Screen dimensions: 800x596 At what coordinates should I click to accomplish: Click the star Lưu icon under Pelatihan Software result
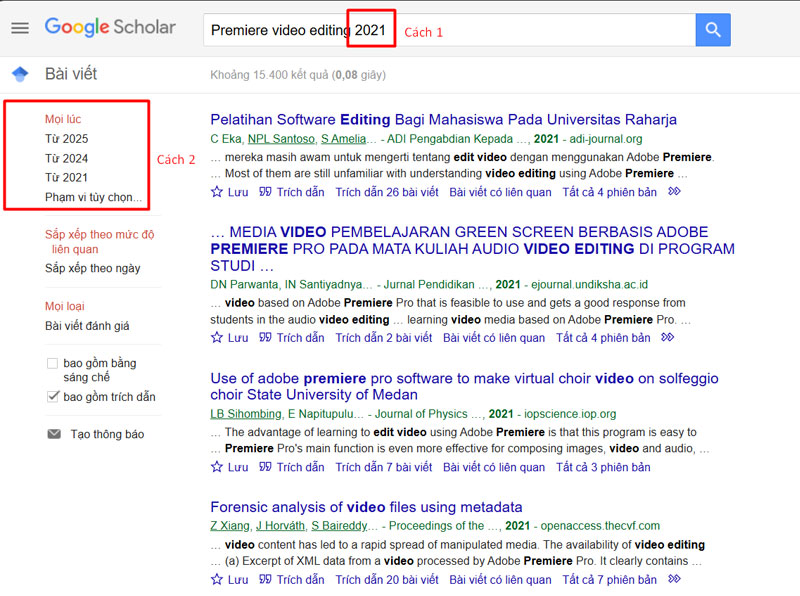217,192
